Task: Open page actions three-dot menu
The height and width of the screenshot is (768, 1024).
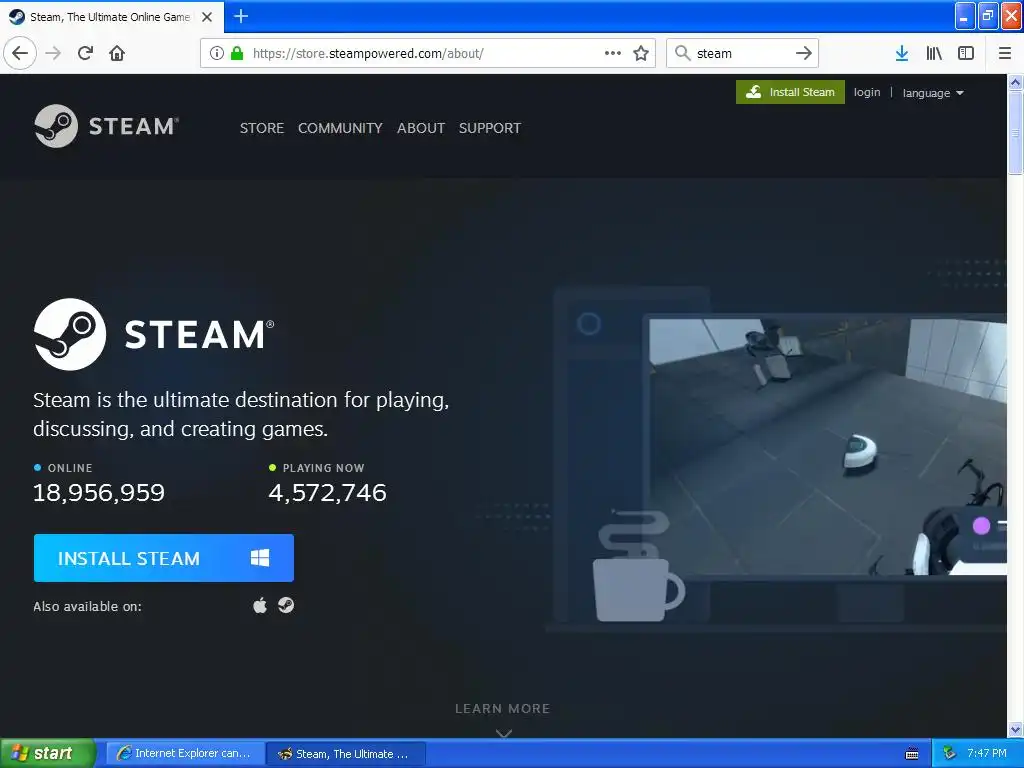Action: pos(613,53)
